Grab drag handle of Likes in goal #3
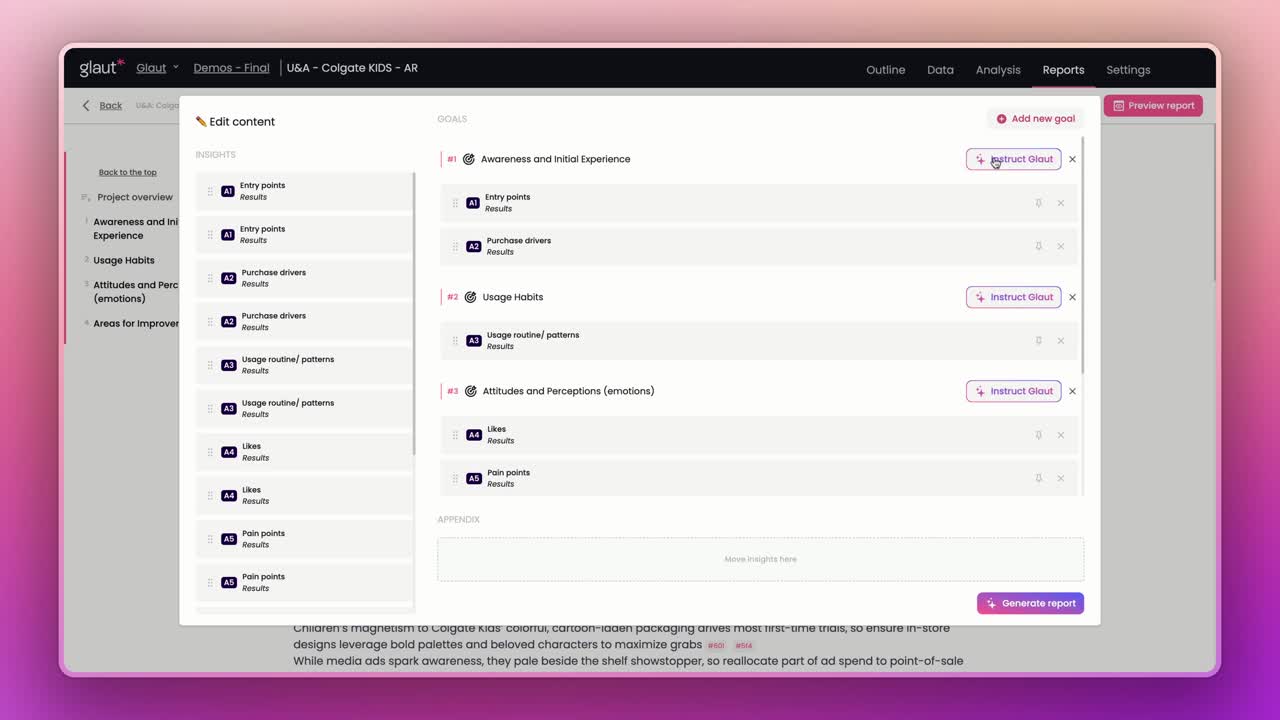Image resolution: width=1280 pixels, height=720 pixels. pos(455,435)
